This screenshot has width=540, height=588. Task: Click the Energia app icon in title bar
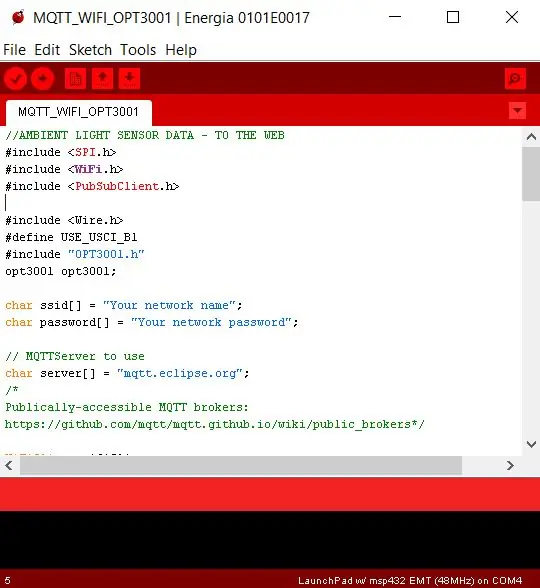pos(18,18)
